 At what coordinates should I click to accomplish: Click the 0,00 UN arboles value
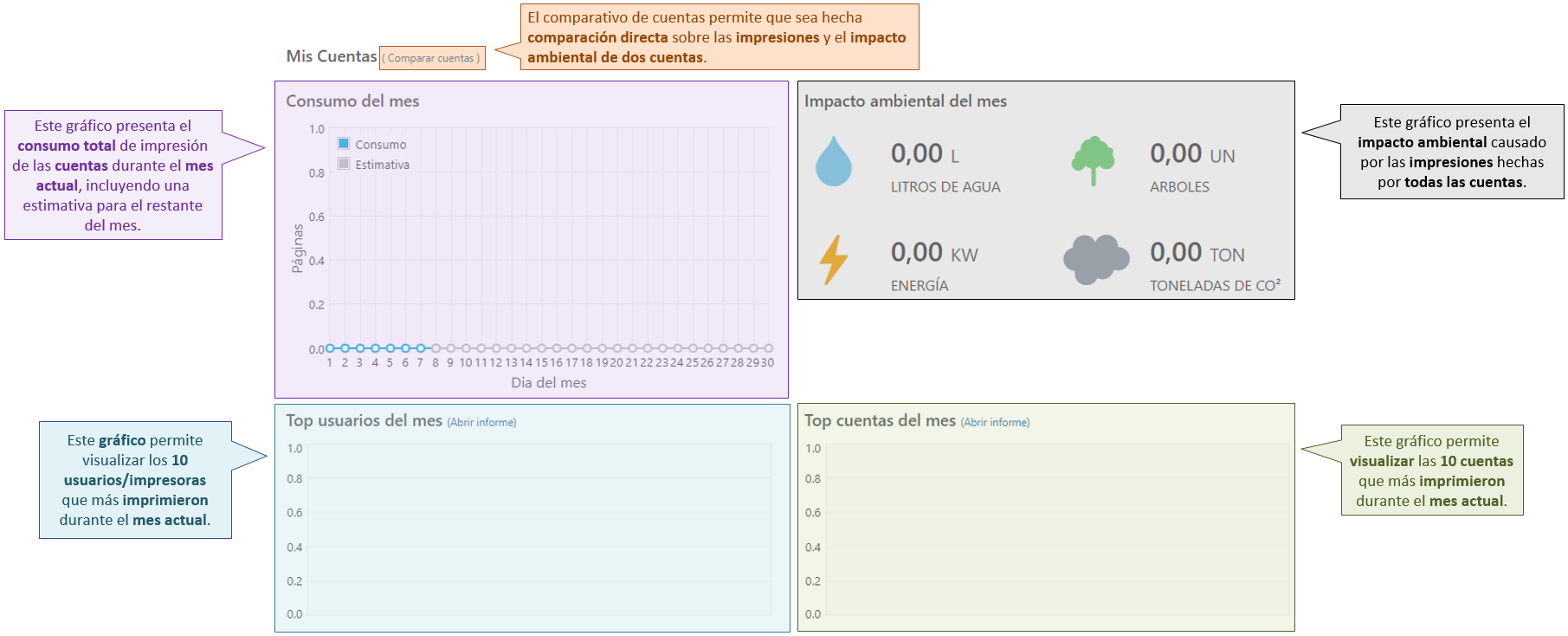(x=1191, y=154)
